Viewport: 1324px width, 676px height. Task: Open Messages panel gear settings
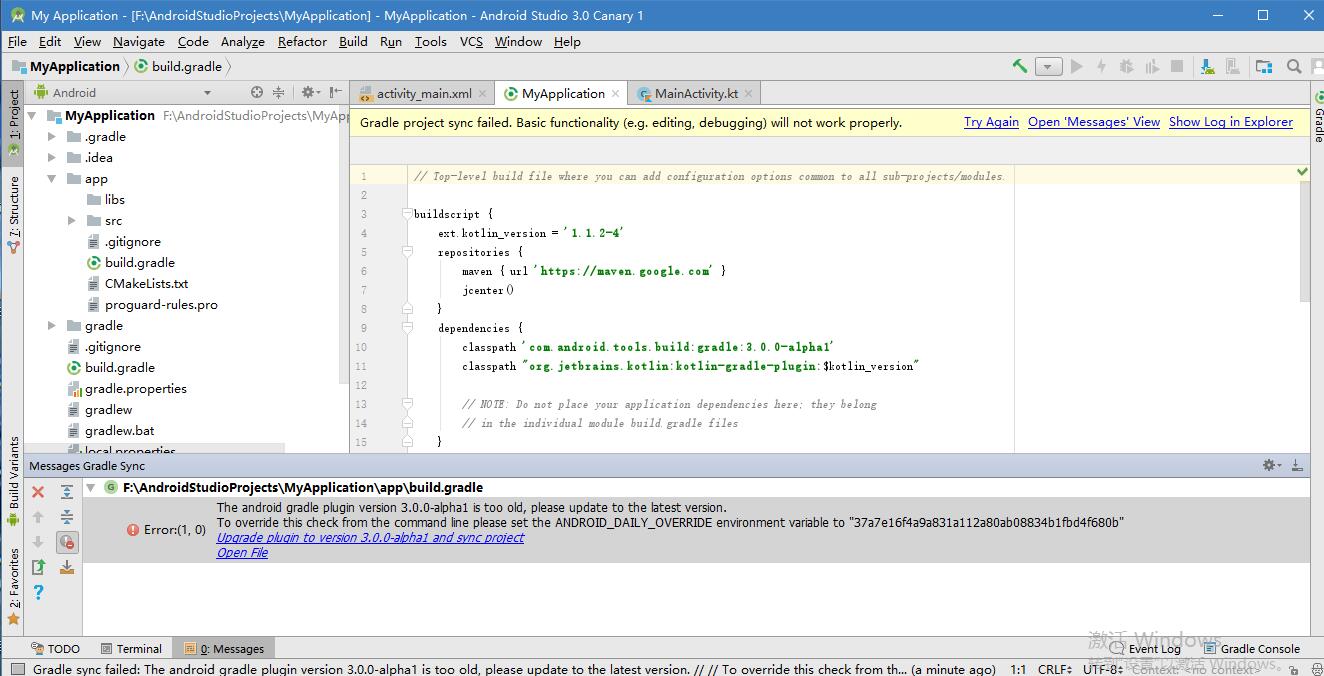pos(1271,466)
